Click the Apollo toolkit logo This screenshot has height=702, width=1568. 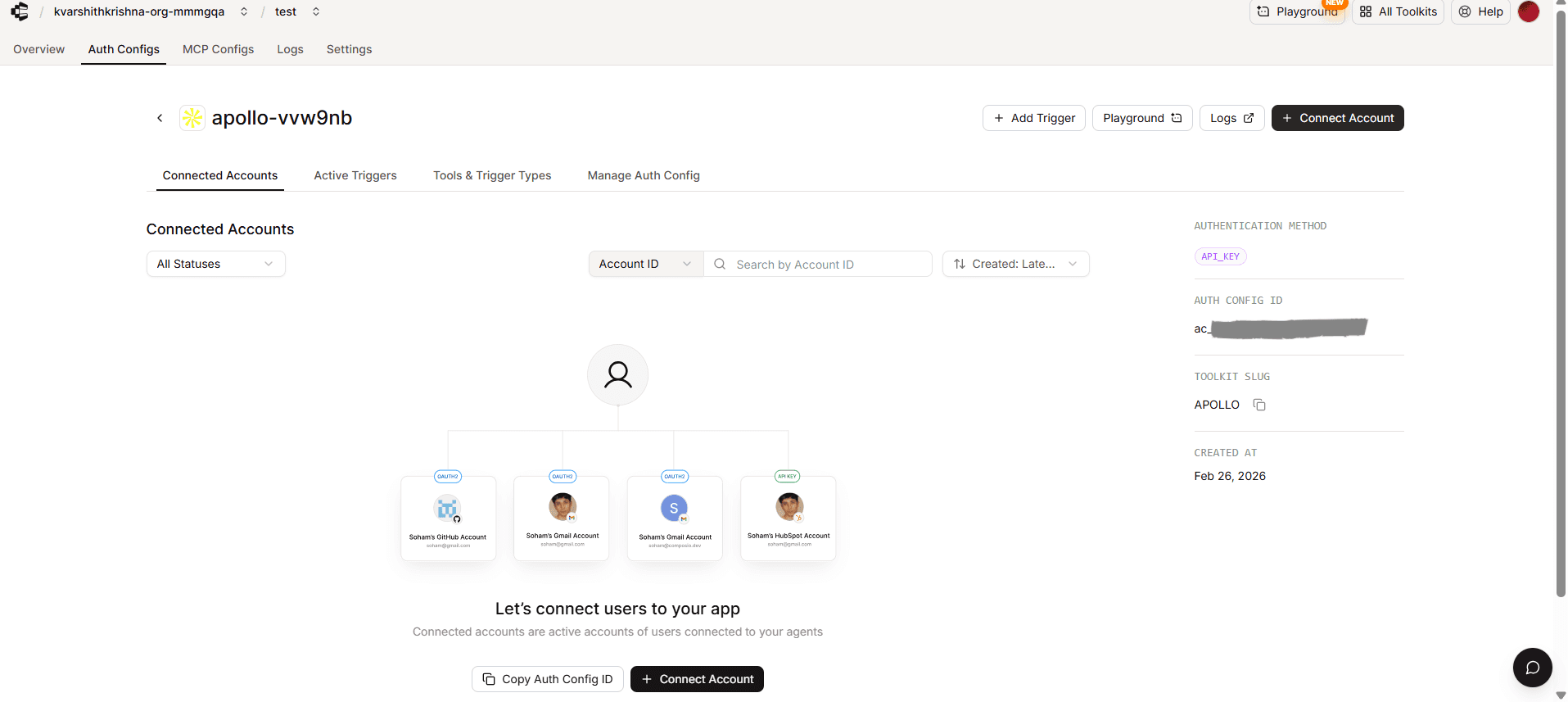click(192, 118)
